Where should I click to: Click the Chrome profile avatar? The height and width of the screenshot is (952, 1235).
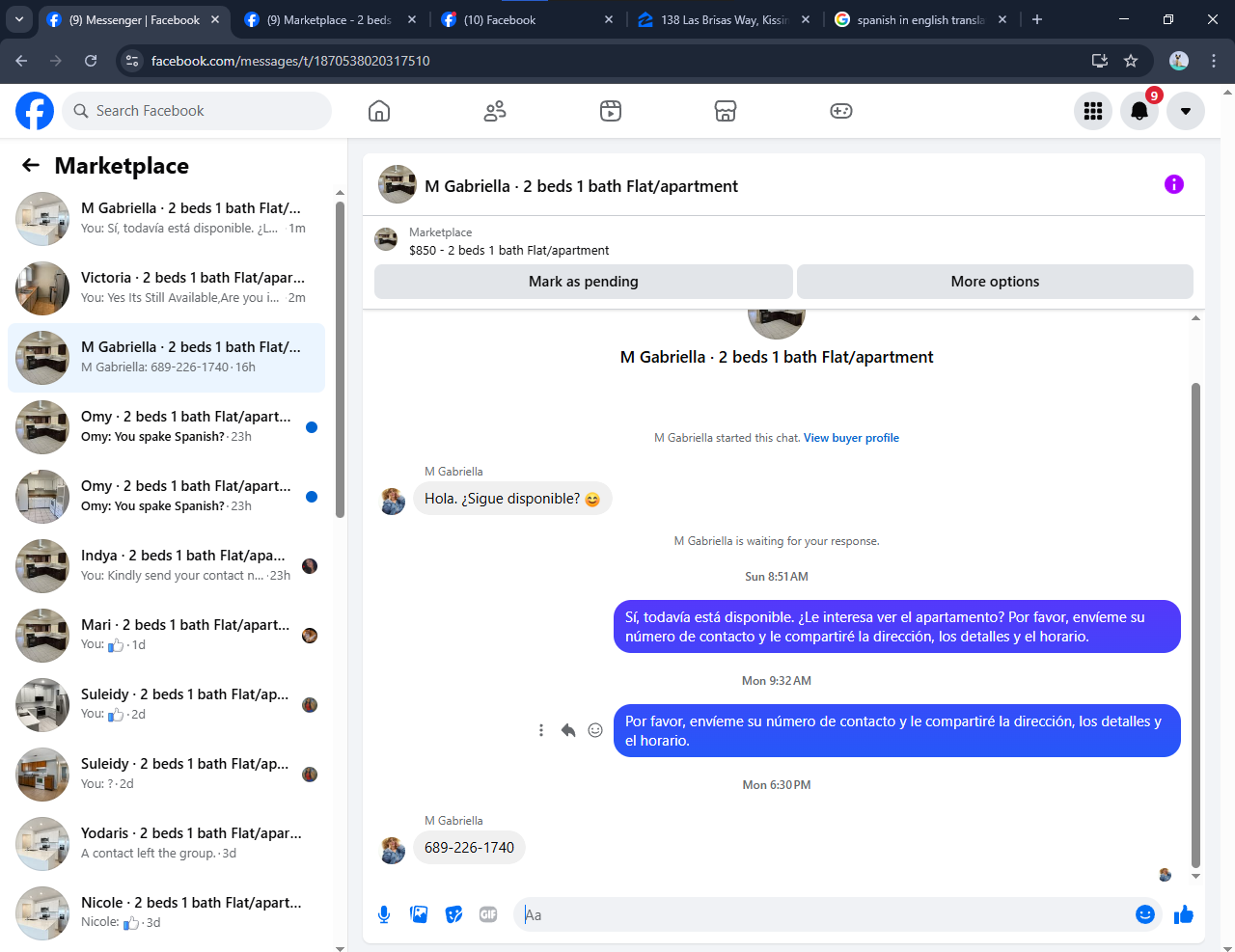pyautogui.click(x=1179, y=61)
